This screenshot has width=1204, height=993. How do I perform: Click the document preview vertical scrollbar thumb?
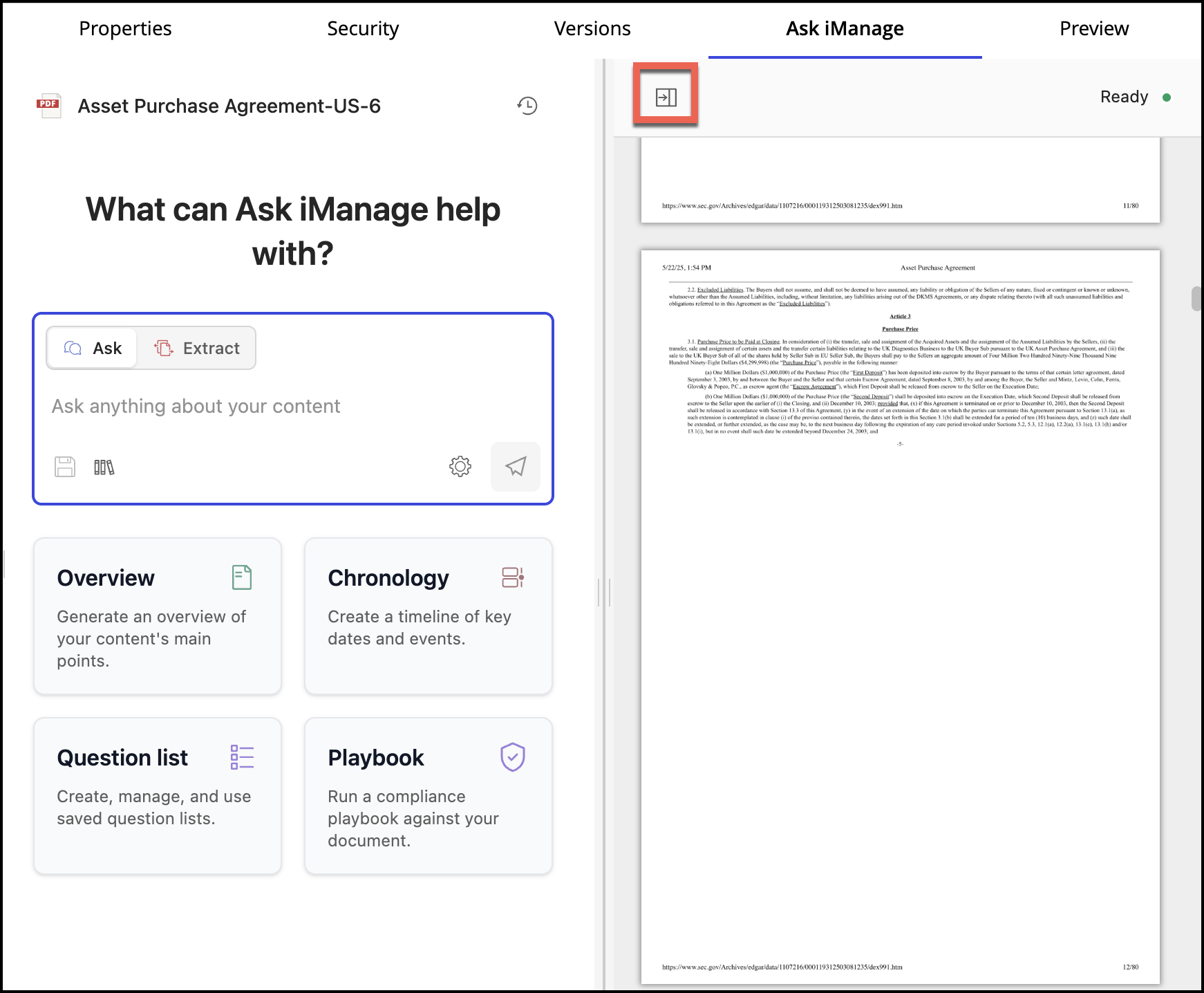pos(1197,299)
